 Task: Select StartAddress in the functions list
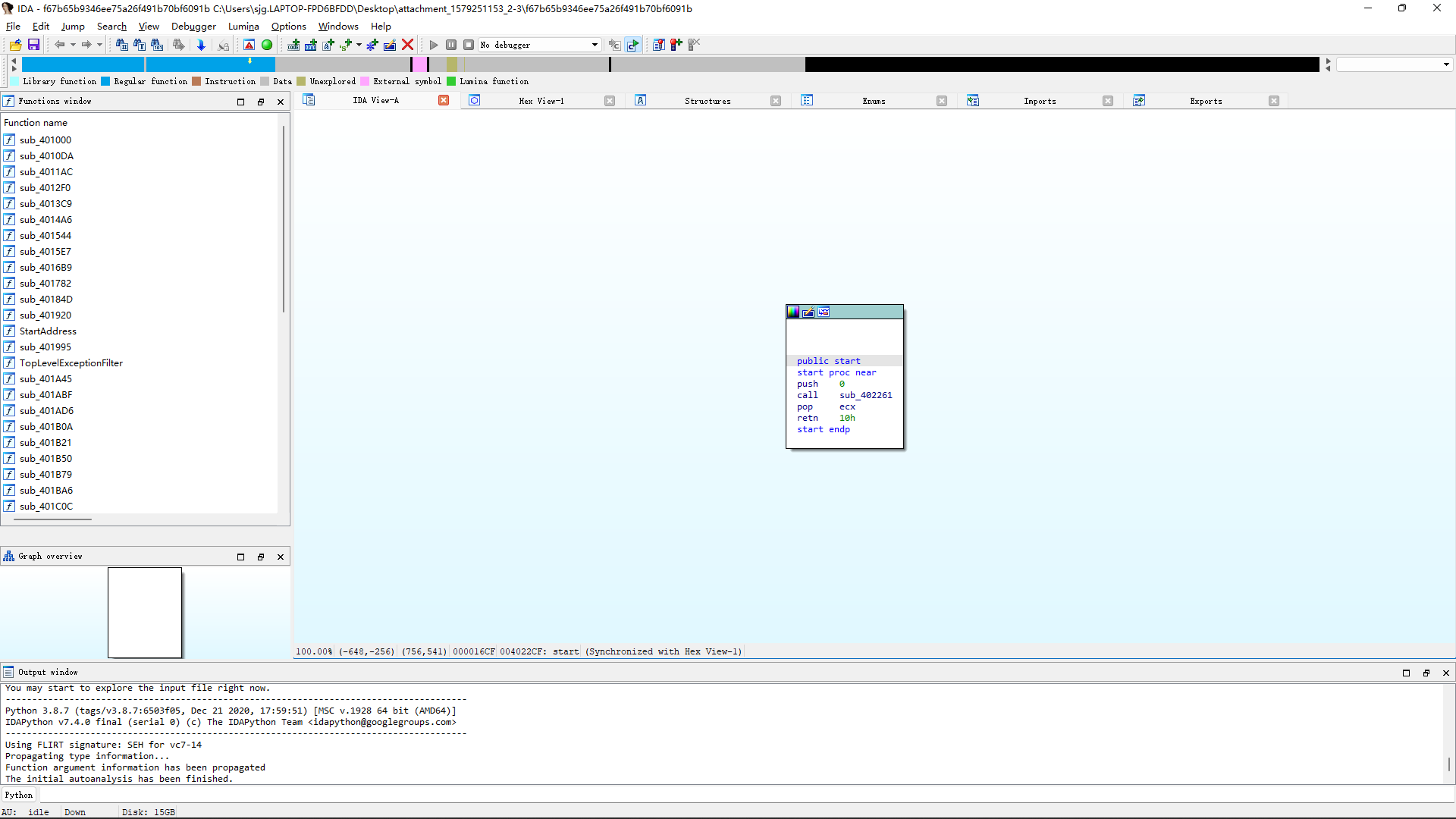(48, 331)
